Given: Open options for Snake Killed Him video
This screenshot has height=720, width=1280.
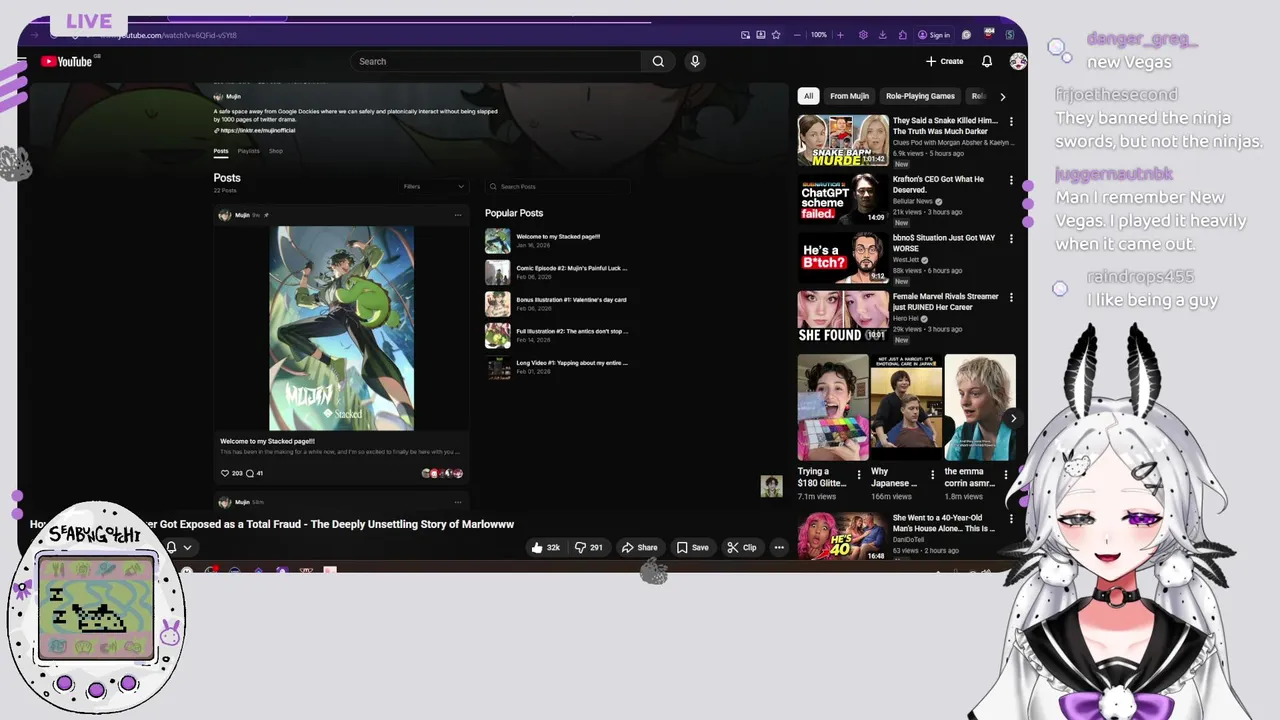Looking at the screenshot, I should point(1011,122).
